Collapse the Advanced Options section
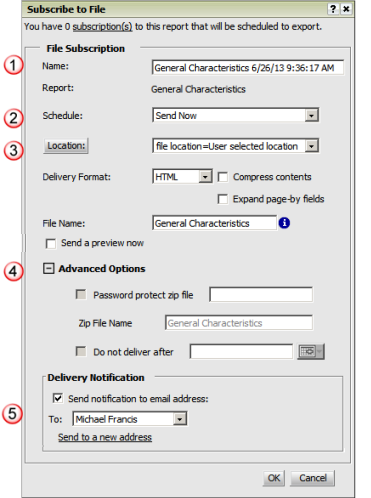Screen dimensions: 371x498 (x=48, y=268)
